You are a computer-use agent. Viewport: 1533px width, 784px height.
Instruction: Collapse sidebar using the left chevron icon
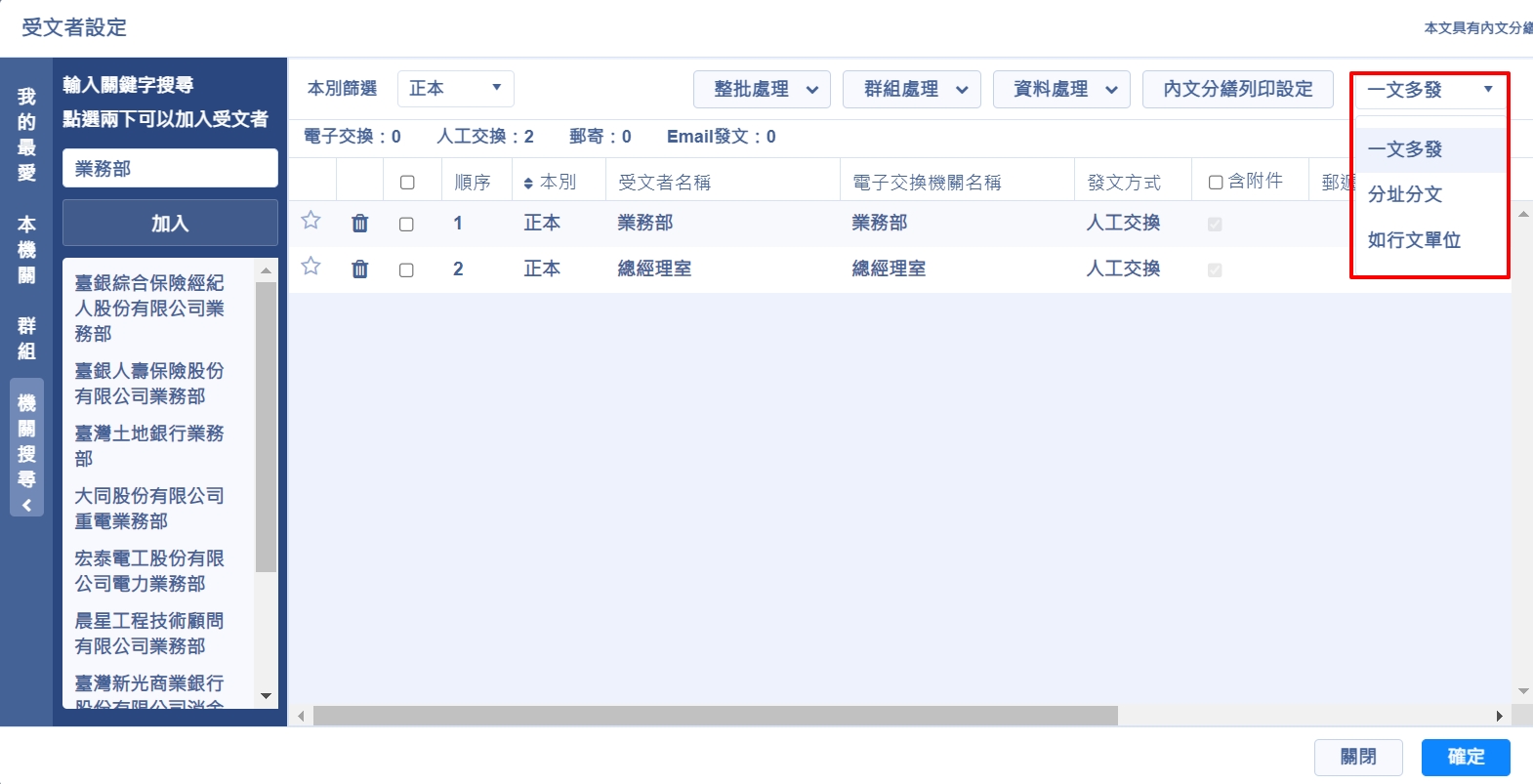(x=26, y=505)
